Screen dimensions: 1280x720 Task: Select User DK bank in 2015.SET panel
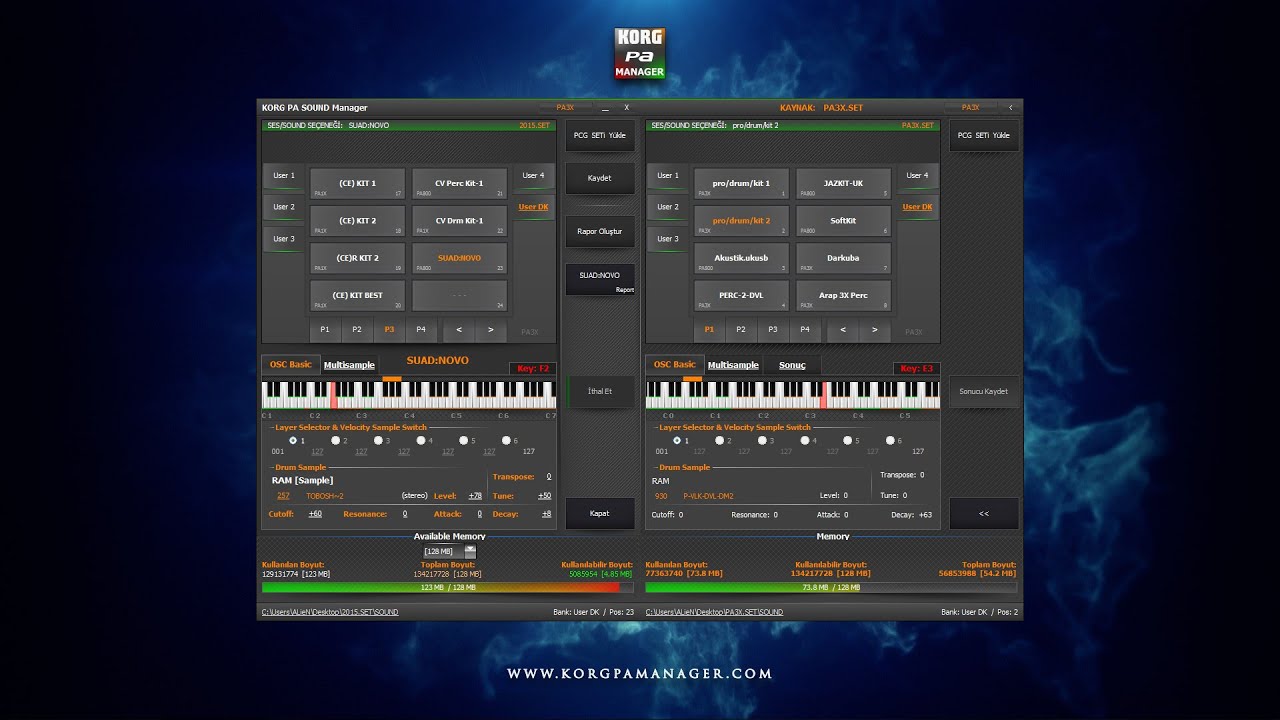(533, 207)
